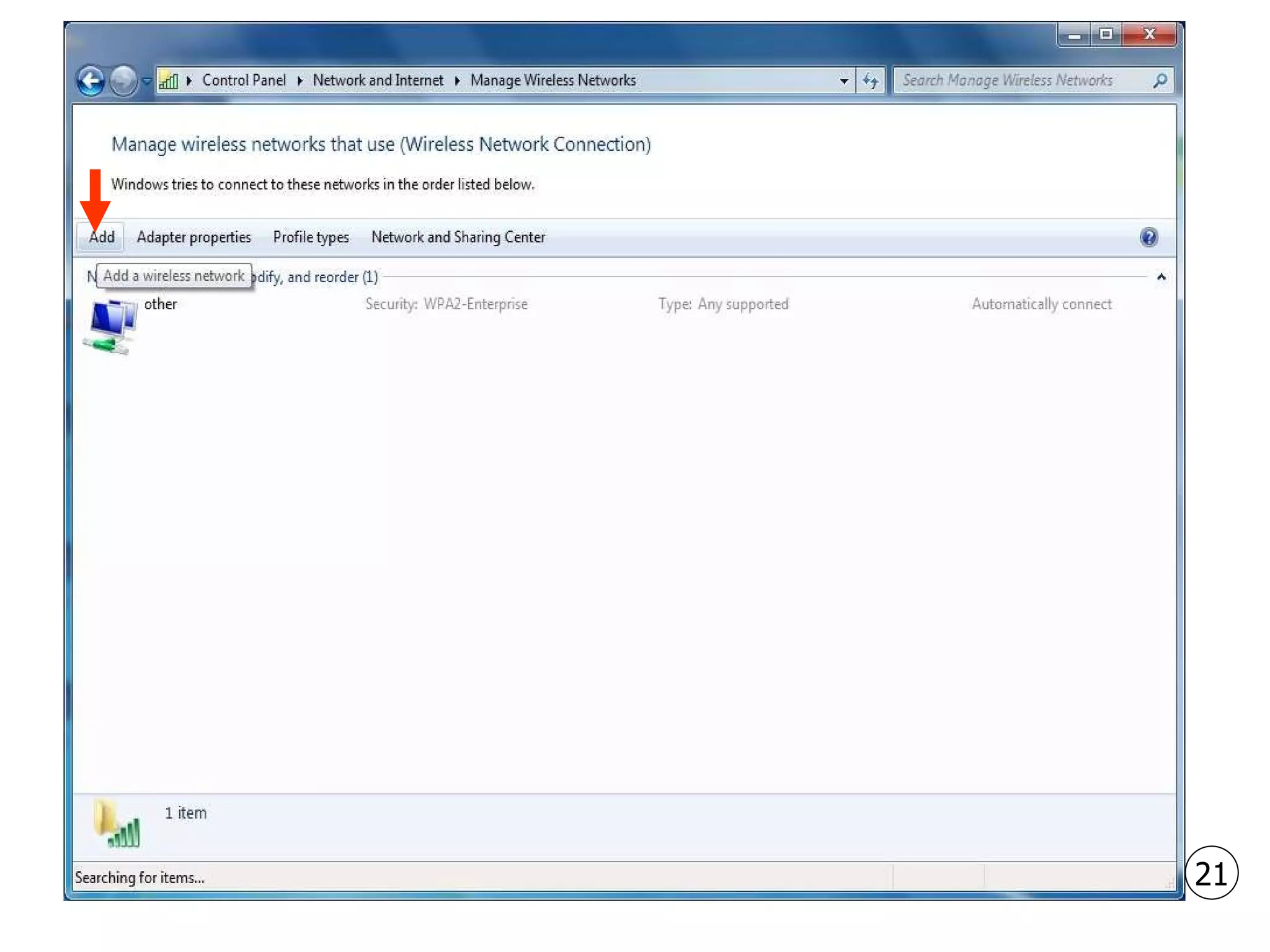Open the recent pages dropdown arrow

pos(146,81)
